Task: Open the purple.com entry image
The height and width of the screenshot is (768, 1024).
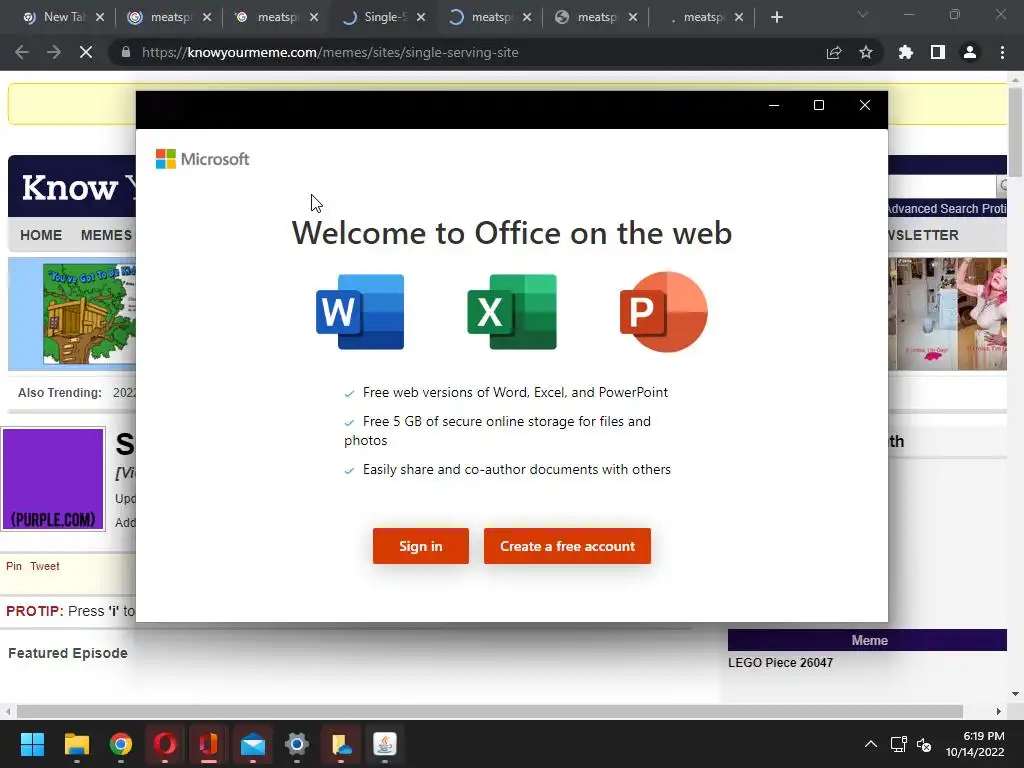Action: click(x=53, y=479)
